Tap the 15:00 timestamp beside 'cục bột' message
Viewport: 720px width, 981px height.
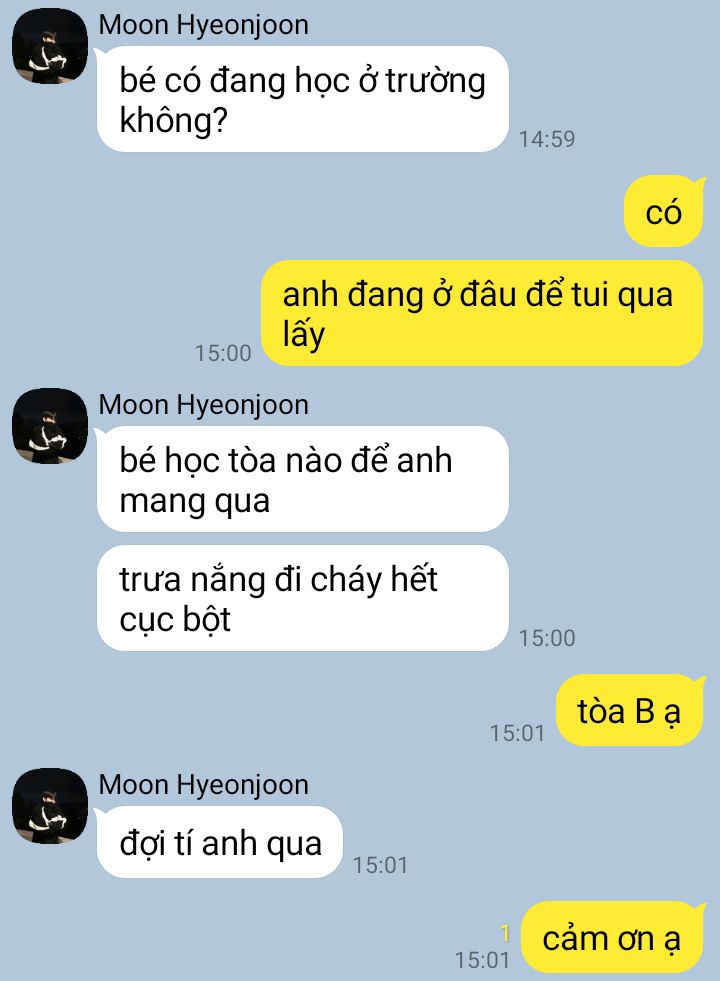click(547, 638)
